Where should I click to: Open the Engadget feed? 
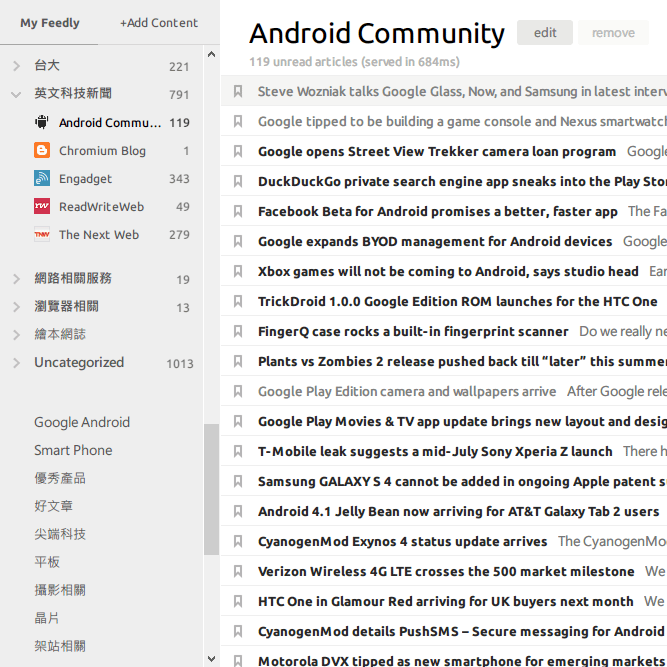[x=85, y=179]
